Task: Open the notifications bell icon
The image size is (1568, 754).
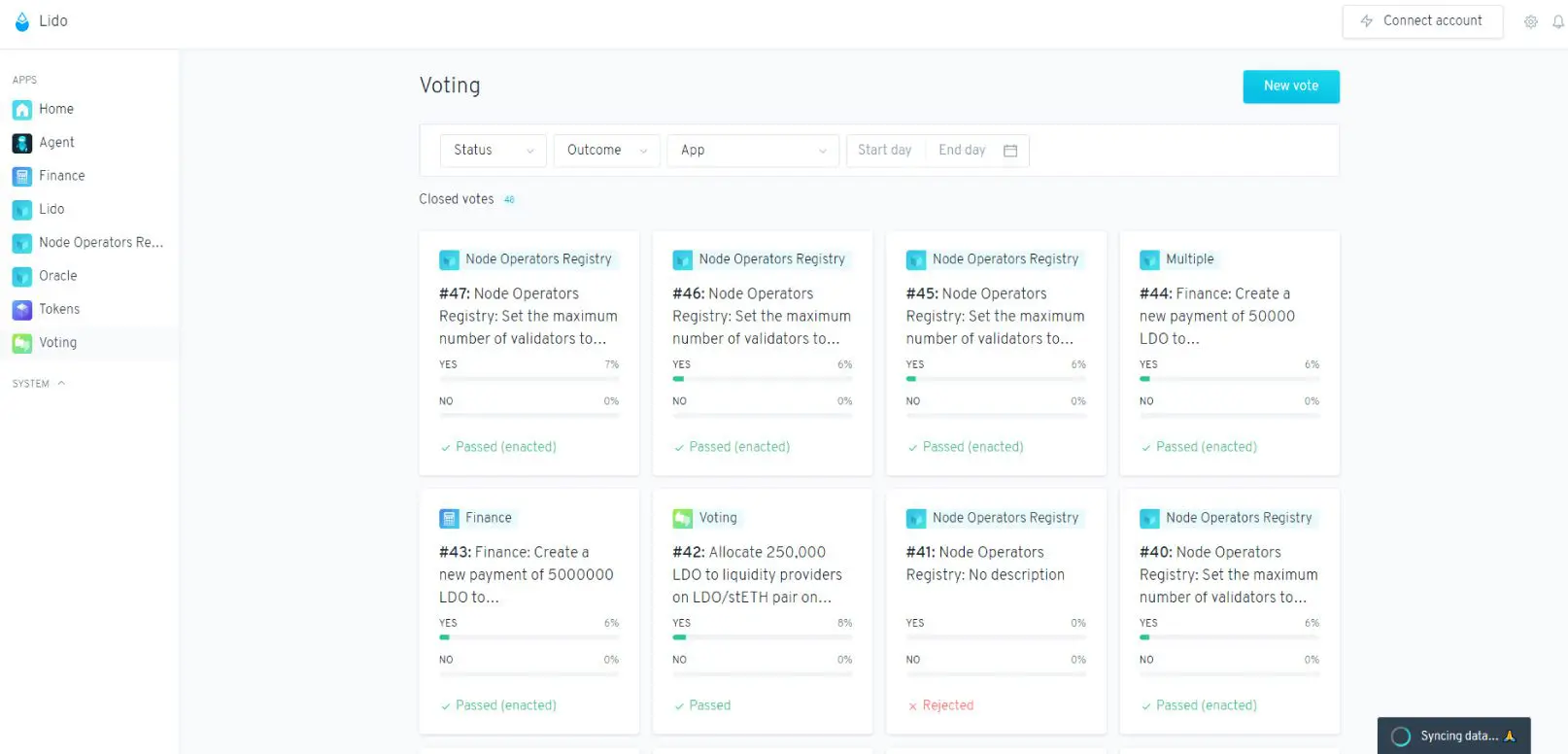Action: click(x=1558, y=21)
